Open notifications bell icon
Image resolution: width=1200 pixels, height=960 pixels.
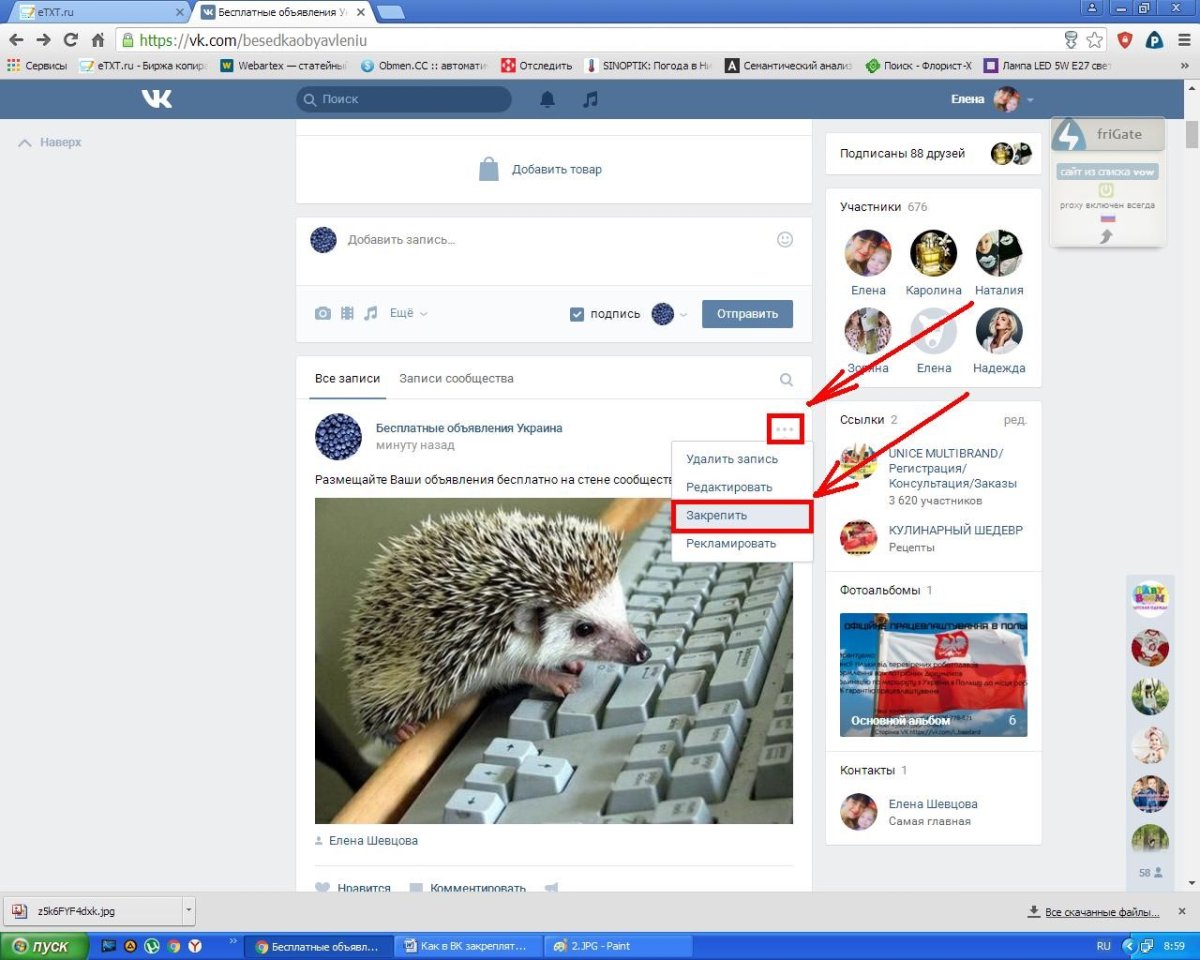547,99
